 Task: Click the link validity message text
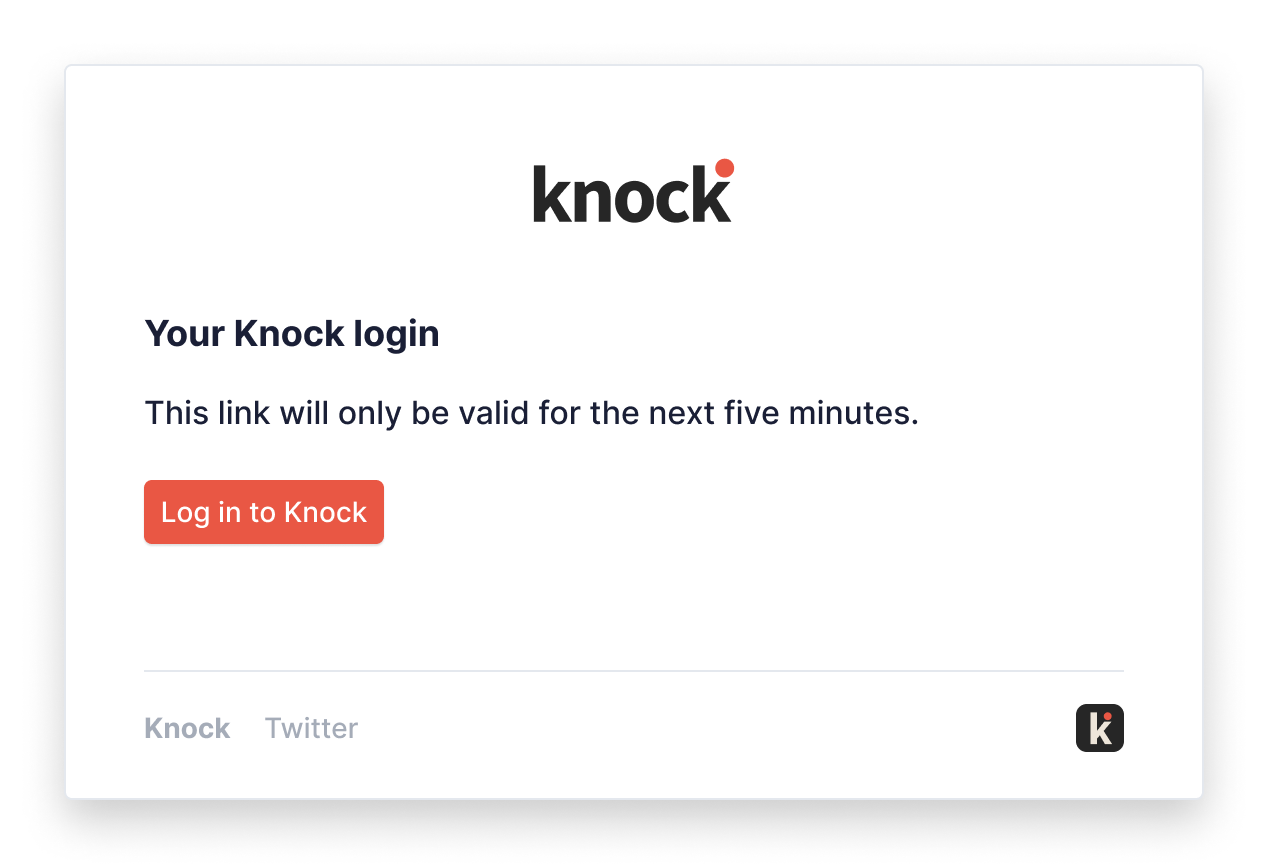click(x=531, y=412)
